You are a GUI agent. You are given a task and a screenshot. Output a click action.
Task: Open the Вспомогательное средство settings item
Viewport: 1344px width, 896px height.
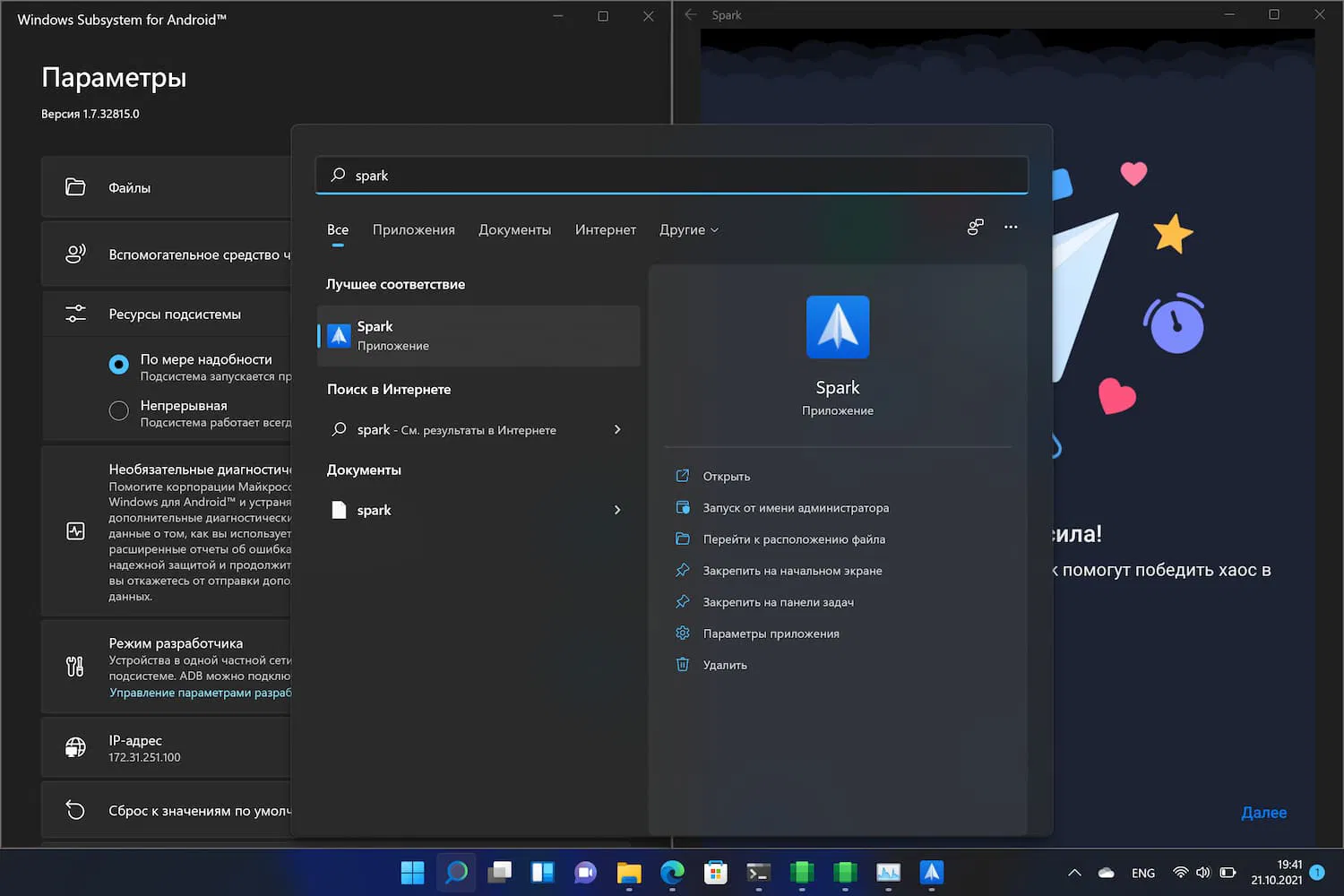pyautogui.click(x=167, y=254)
